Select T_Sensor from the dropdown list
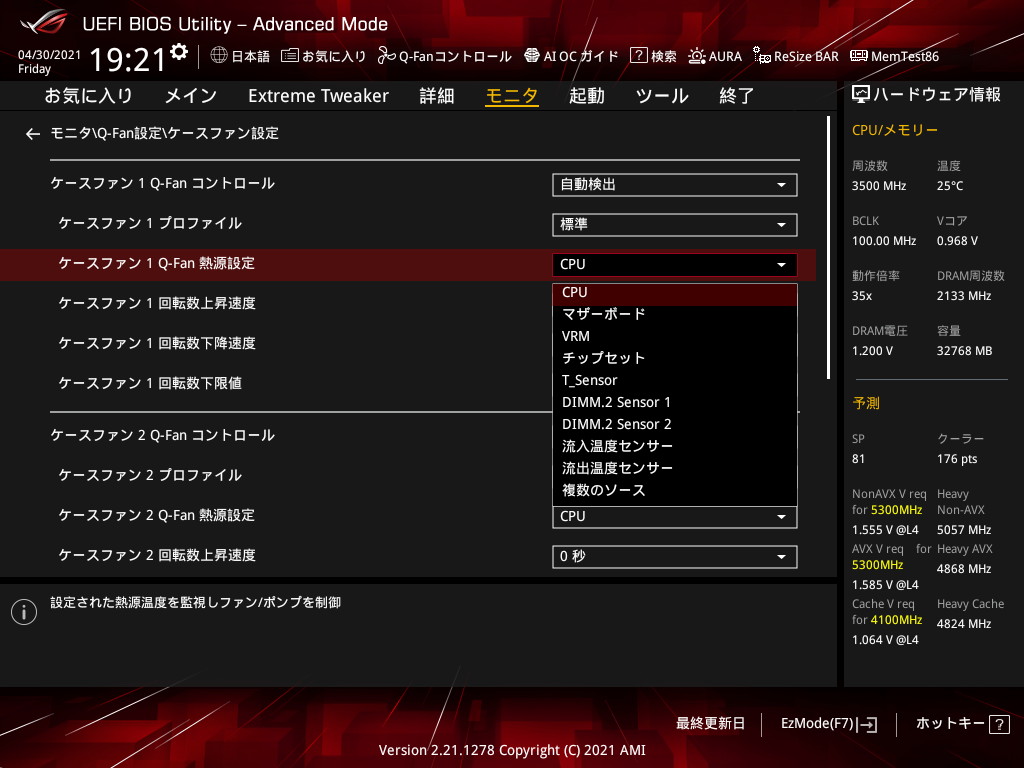The width and height of the screenshot is (1024, 768). click(675, 380)
